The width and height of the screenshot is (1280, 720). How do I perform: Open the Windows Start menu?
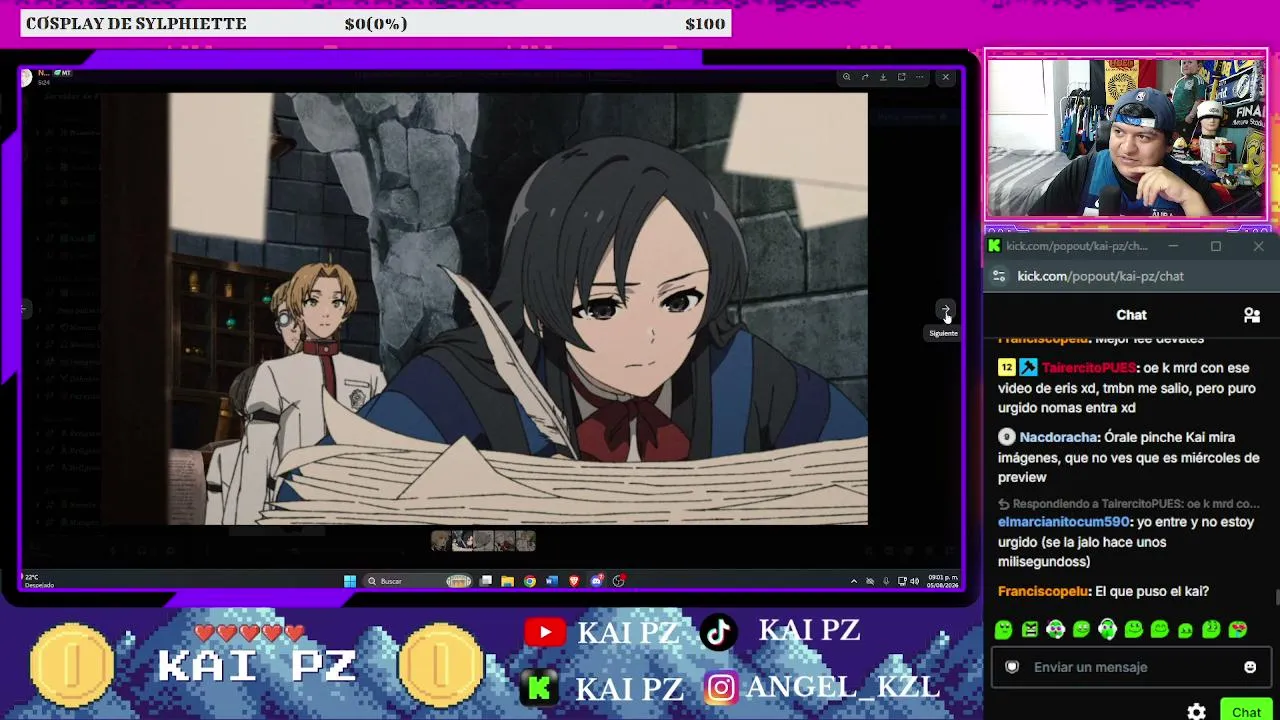(x=350, y=581)
